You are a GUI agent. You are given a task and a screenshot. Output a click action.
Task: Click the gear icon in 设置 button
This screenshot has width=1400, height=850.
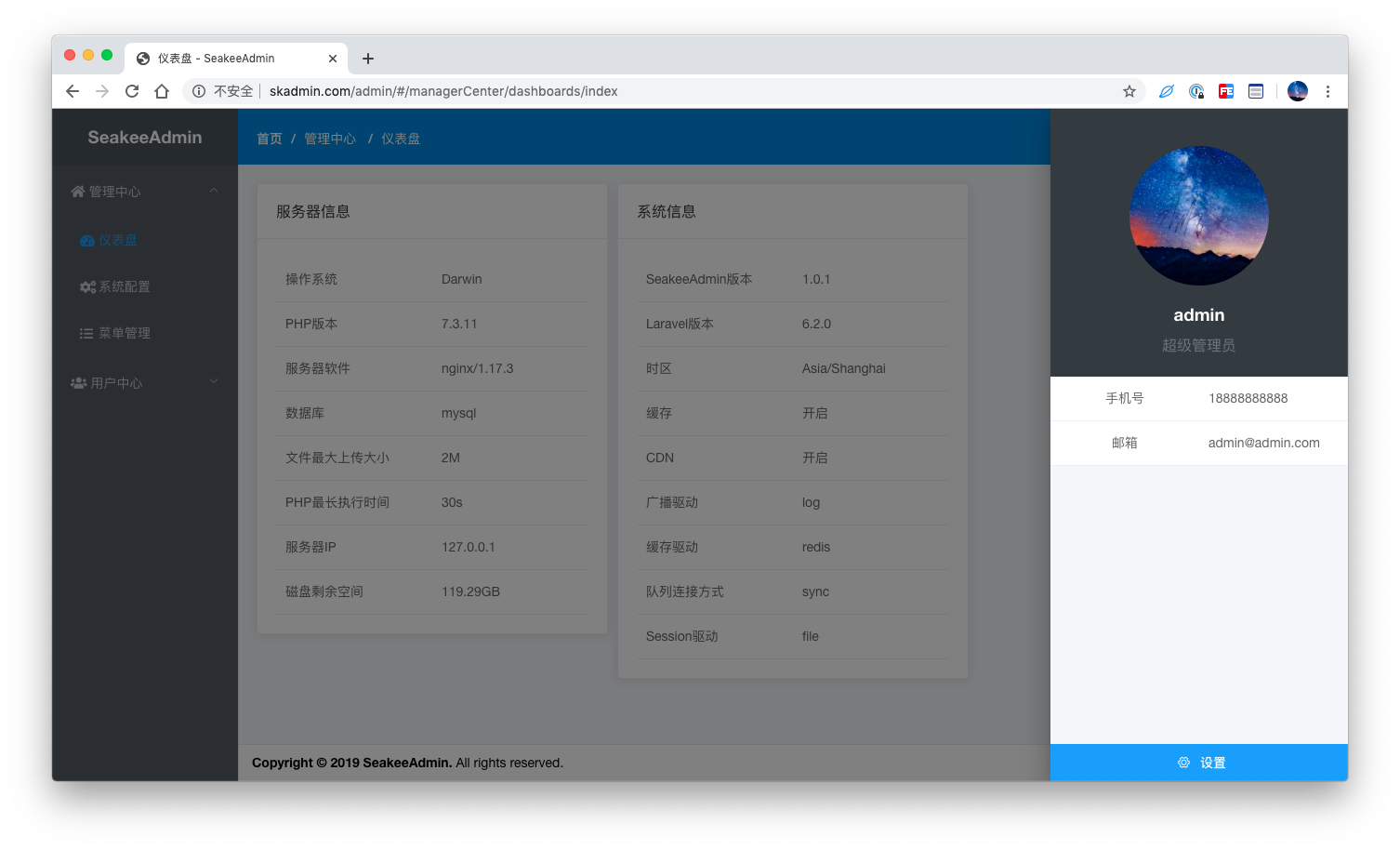coord(1183,763)
